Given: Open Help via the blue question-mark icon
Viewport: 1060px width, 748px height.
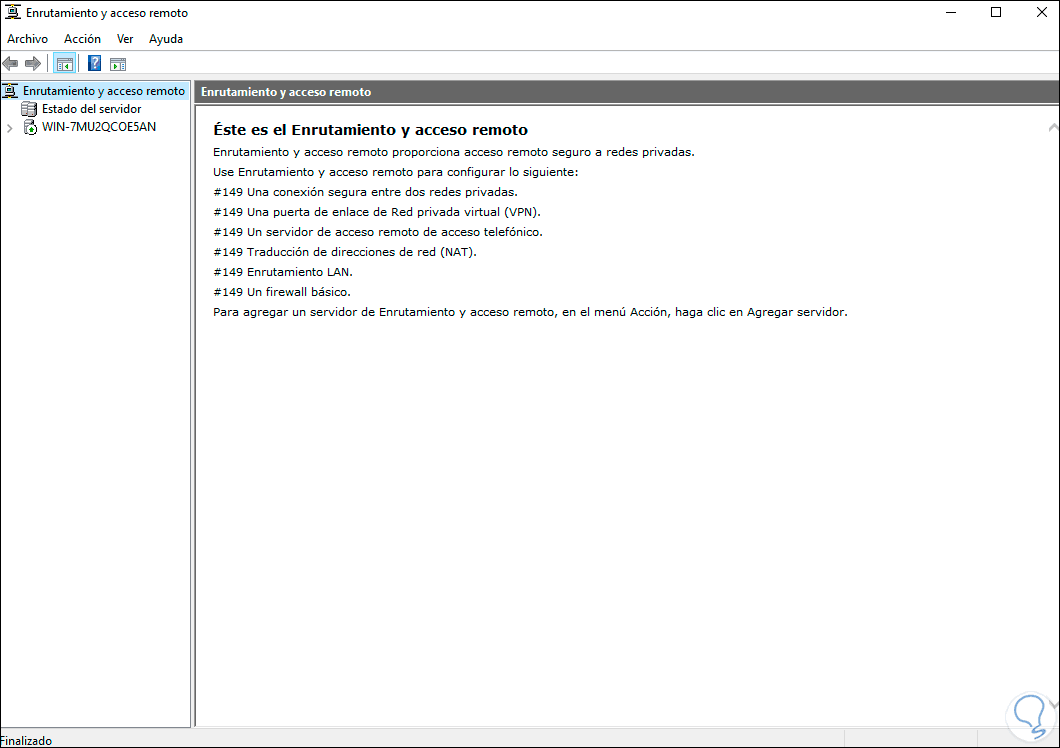Looking at the screenshot, I should point(95,64).
